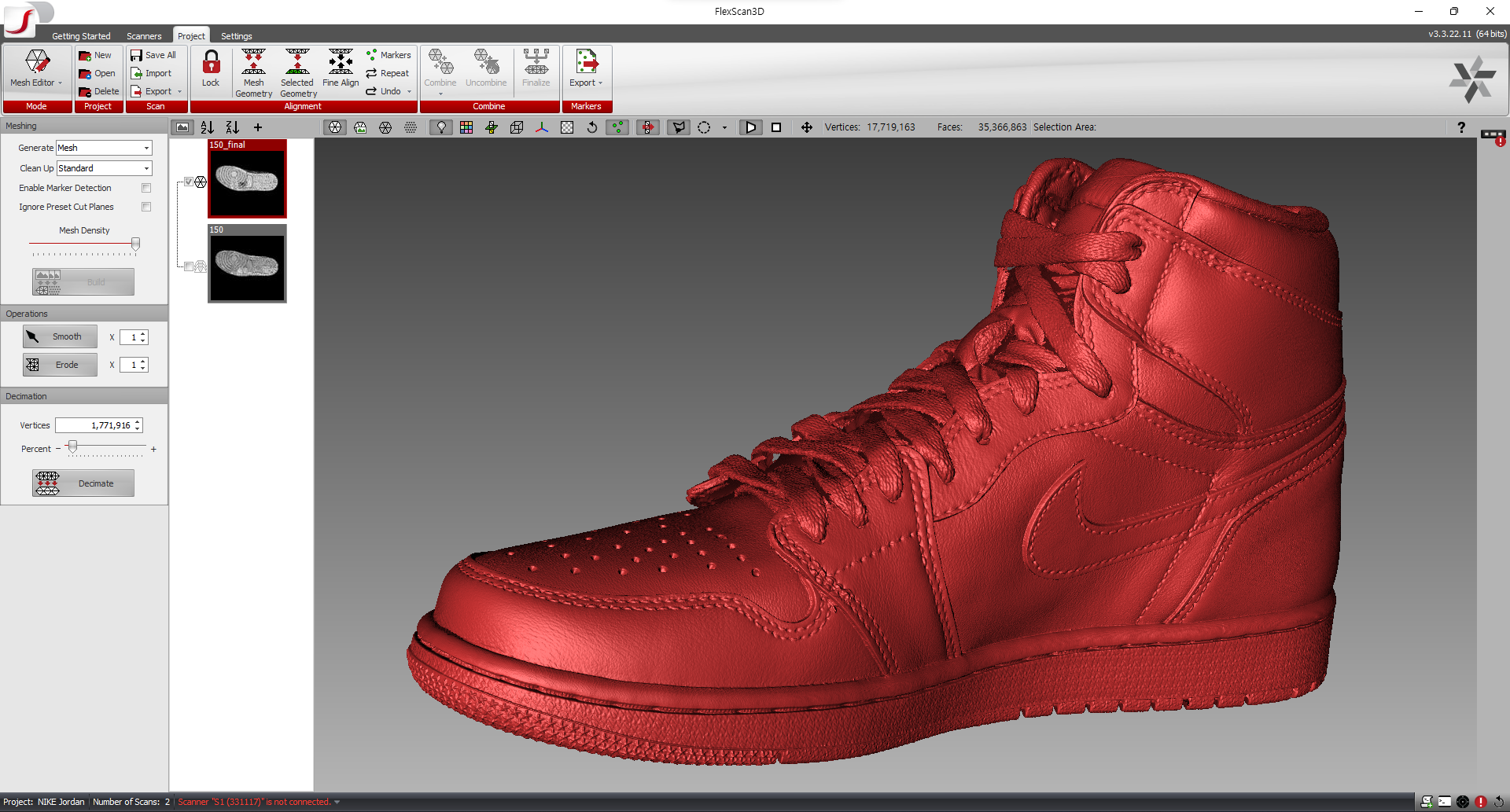
Task: Open the Getting Started tab
Action: pos(81,36)
